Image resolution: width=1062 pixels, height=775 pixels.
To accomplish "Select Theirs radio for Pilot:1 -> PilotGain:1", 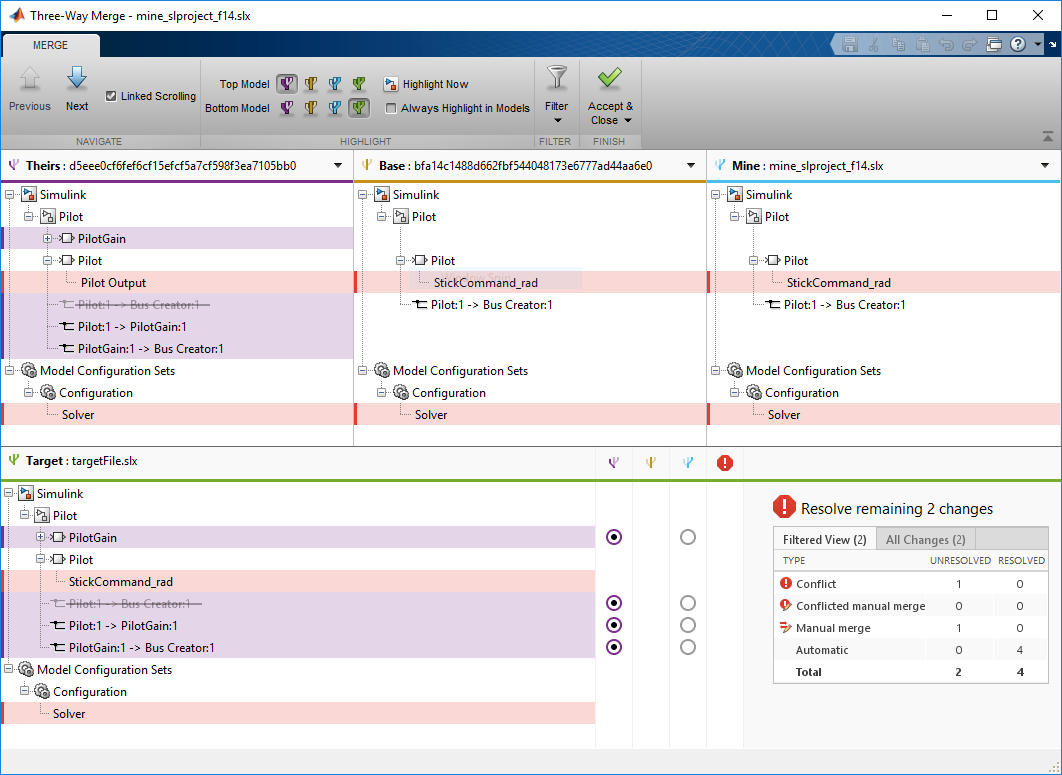I will [x=614, y=625].
